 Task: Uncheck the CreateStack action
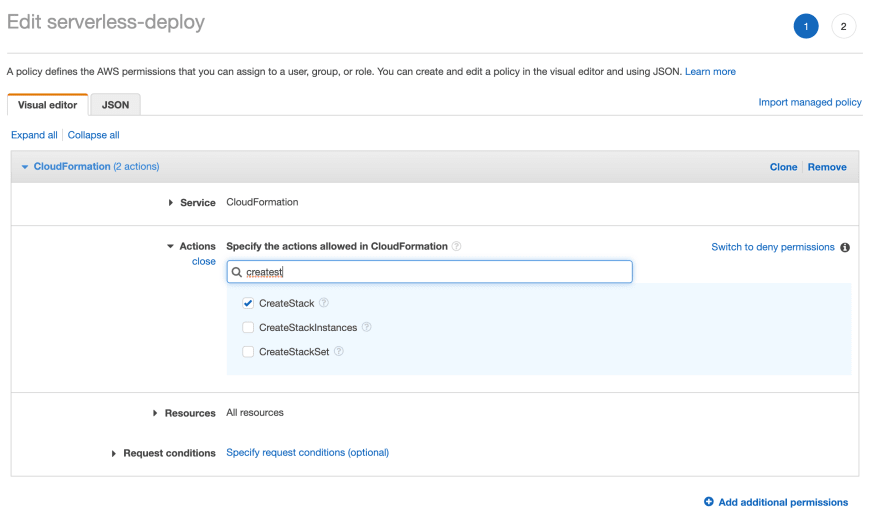coord(248,303)
